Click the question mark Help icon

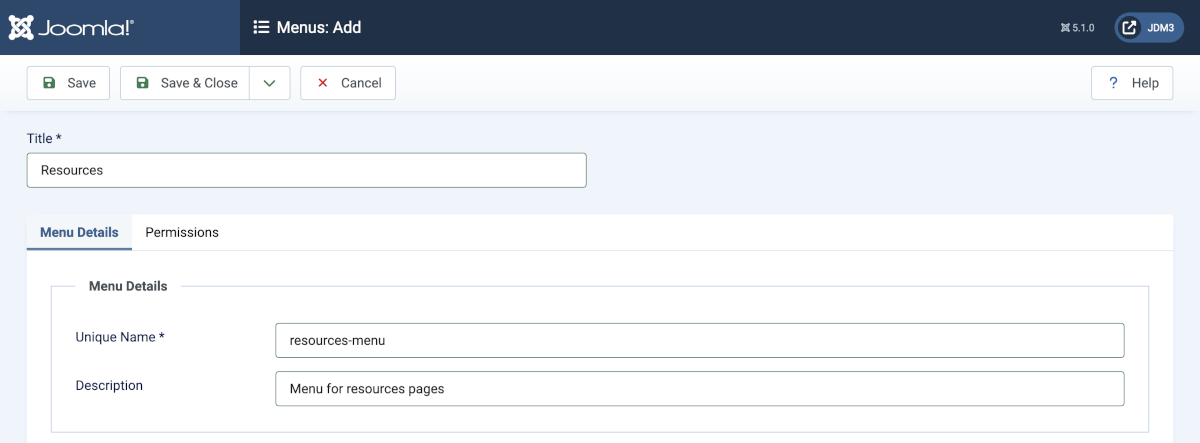[1113, 83]
